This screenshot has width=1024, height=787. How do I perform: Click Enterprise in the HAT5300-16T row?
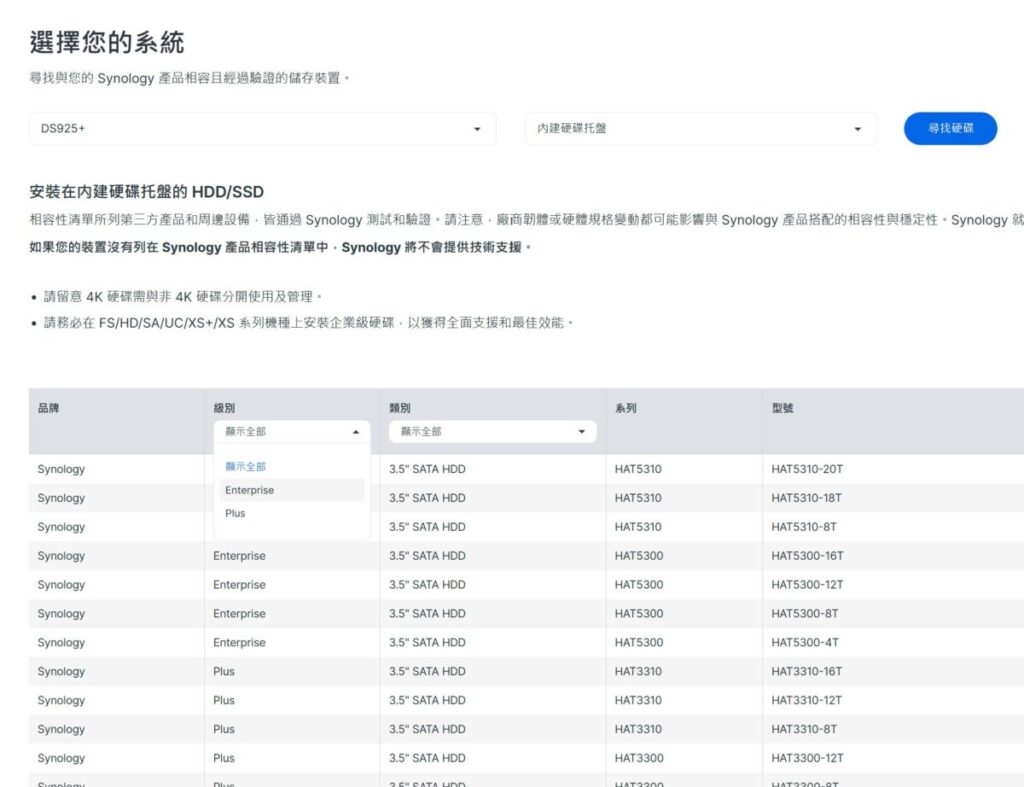click(239, 556)
